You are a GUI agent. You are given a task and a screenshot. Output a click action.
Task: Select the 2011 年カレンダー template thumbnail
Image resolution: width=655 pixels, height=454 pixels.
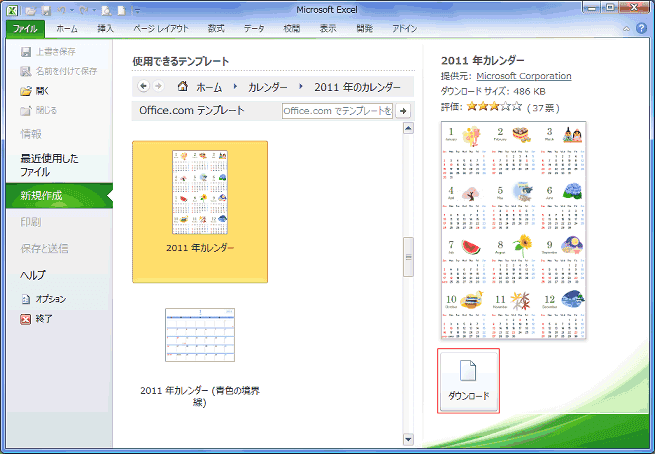[x=200, y=212]
